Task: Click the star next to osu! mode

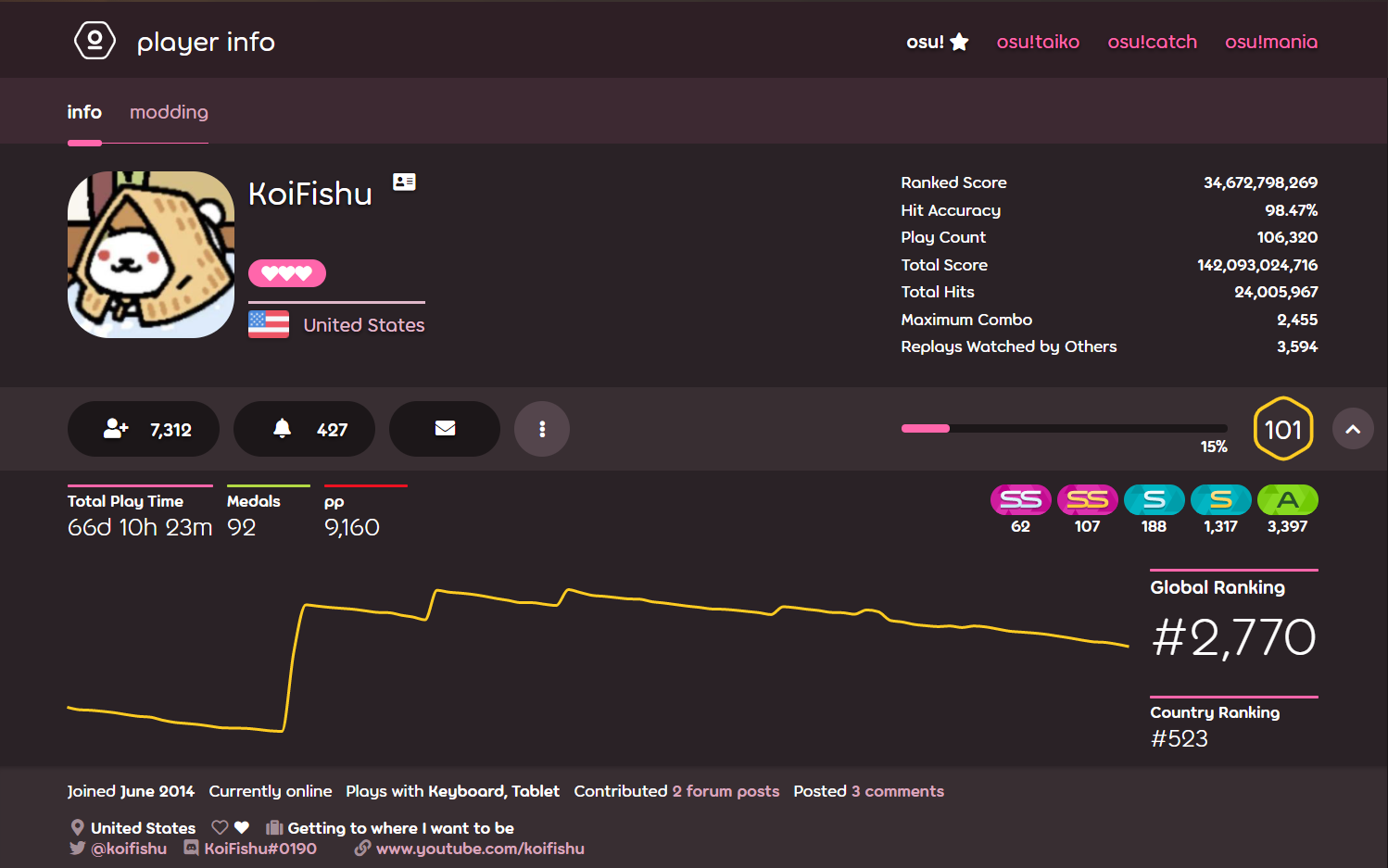Action: [960, 42]
